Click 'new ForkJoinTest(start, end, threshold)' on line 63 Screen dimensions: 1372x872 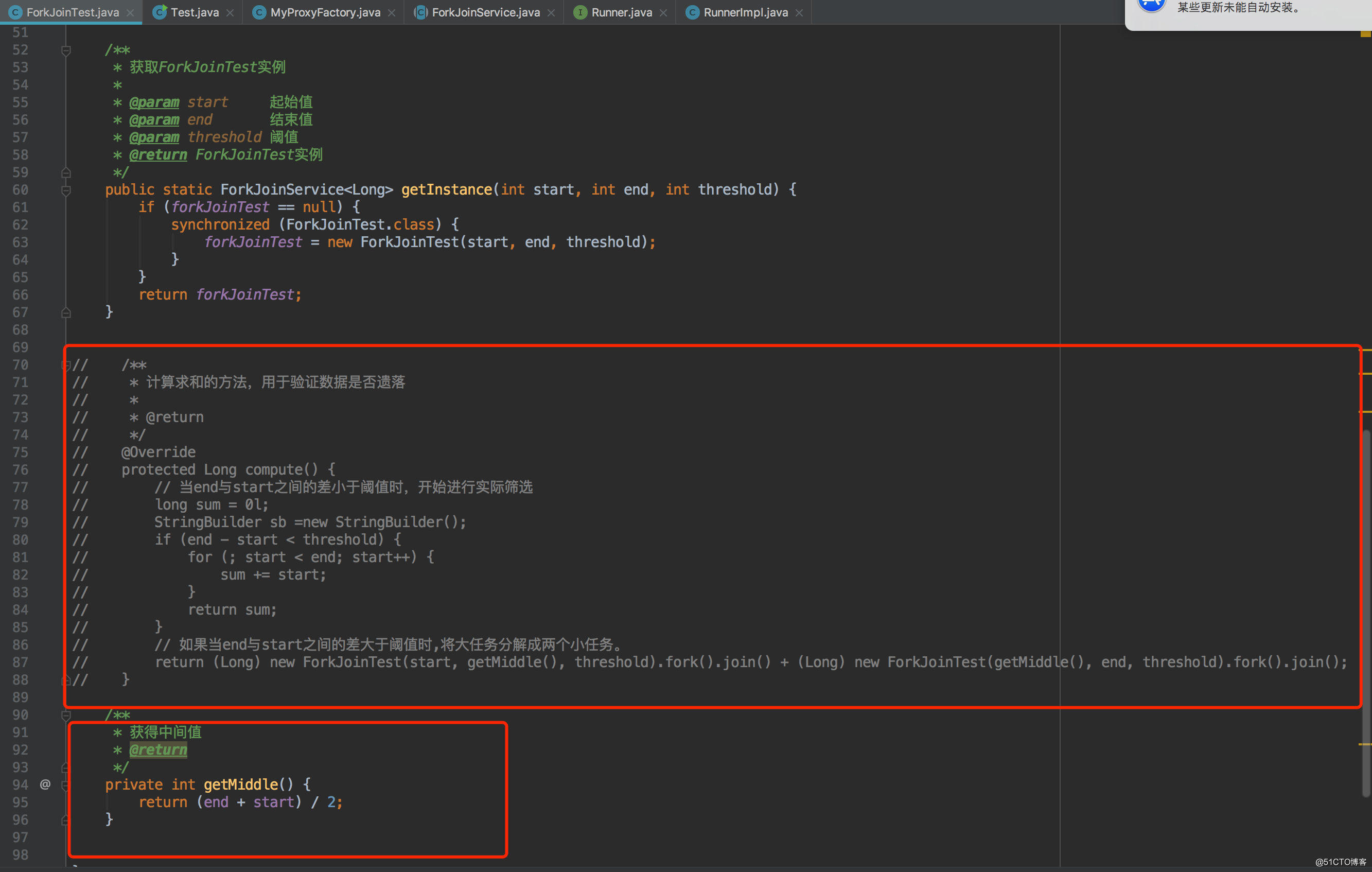click(488, 241)
